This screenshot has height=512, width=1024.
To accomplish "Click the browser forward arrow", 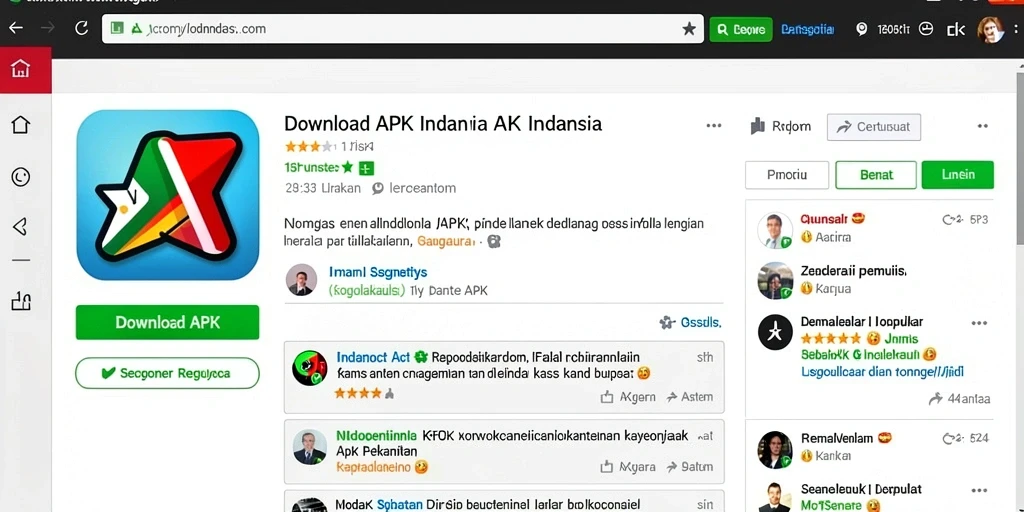I will (x=48, y=28).
